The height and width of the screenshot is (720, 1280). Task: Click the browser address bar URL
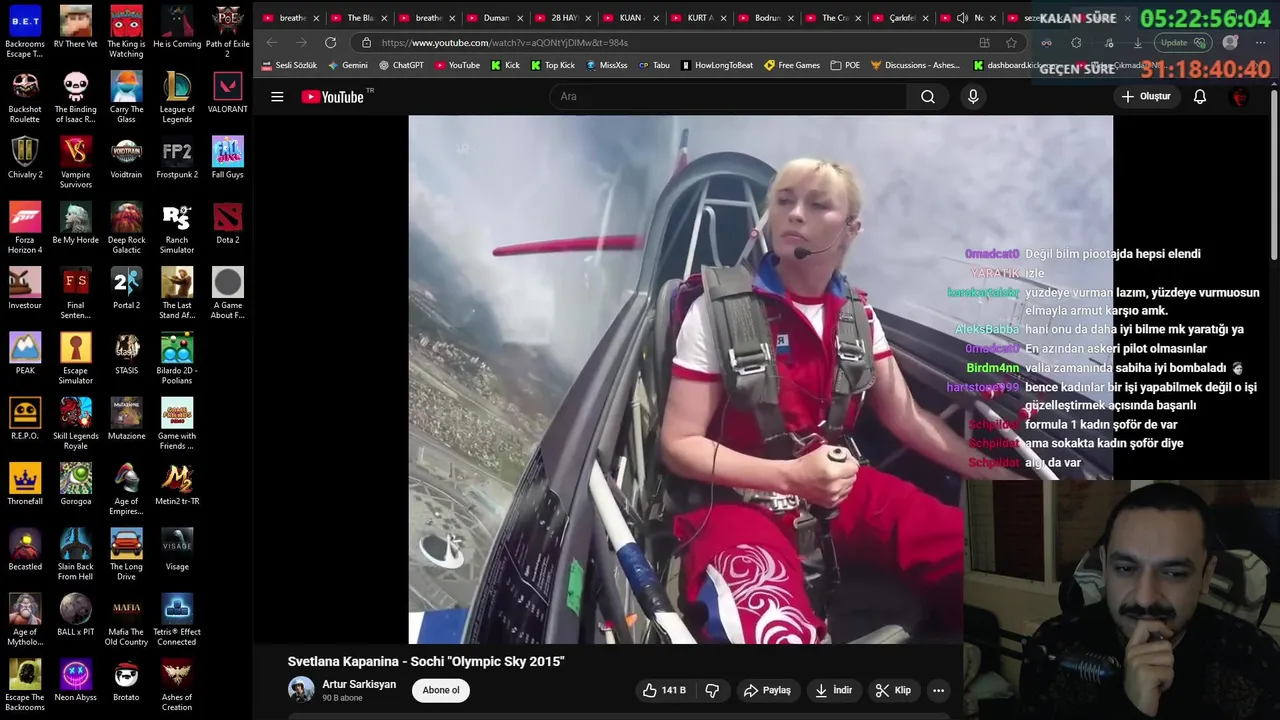point(505,43)
